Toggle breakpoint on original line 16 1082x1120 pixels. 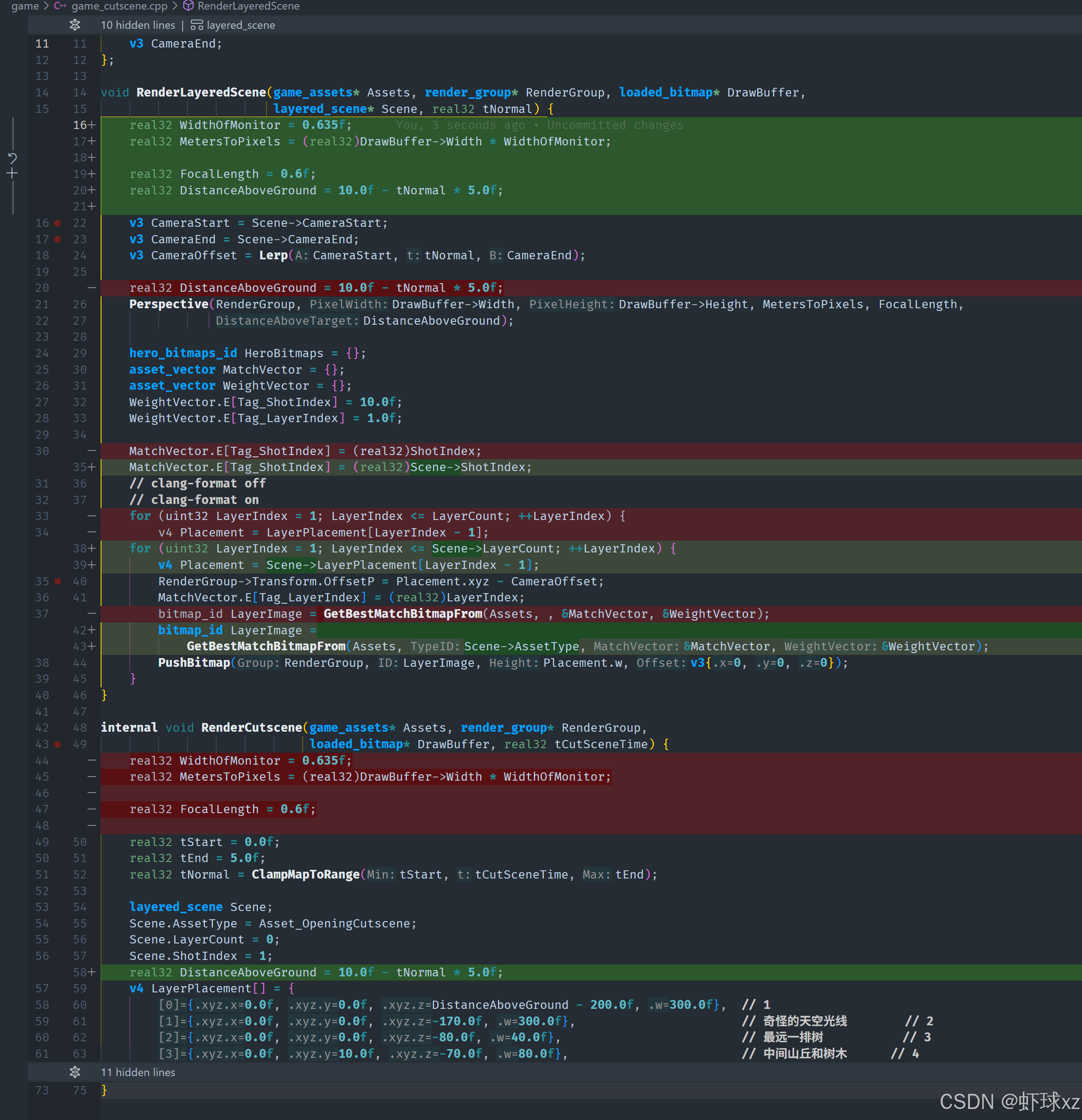coord(58,223)
